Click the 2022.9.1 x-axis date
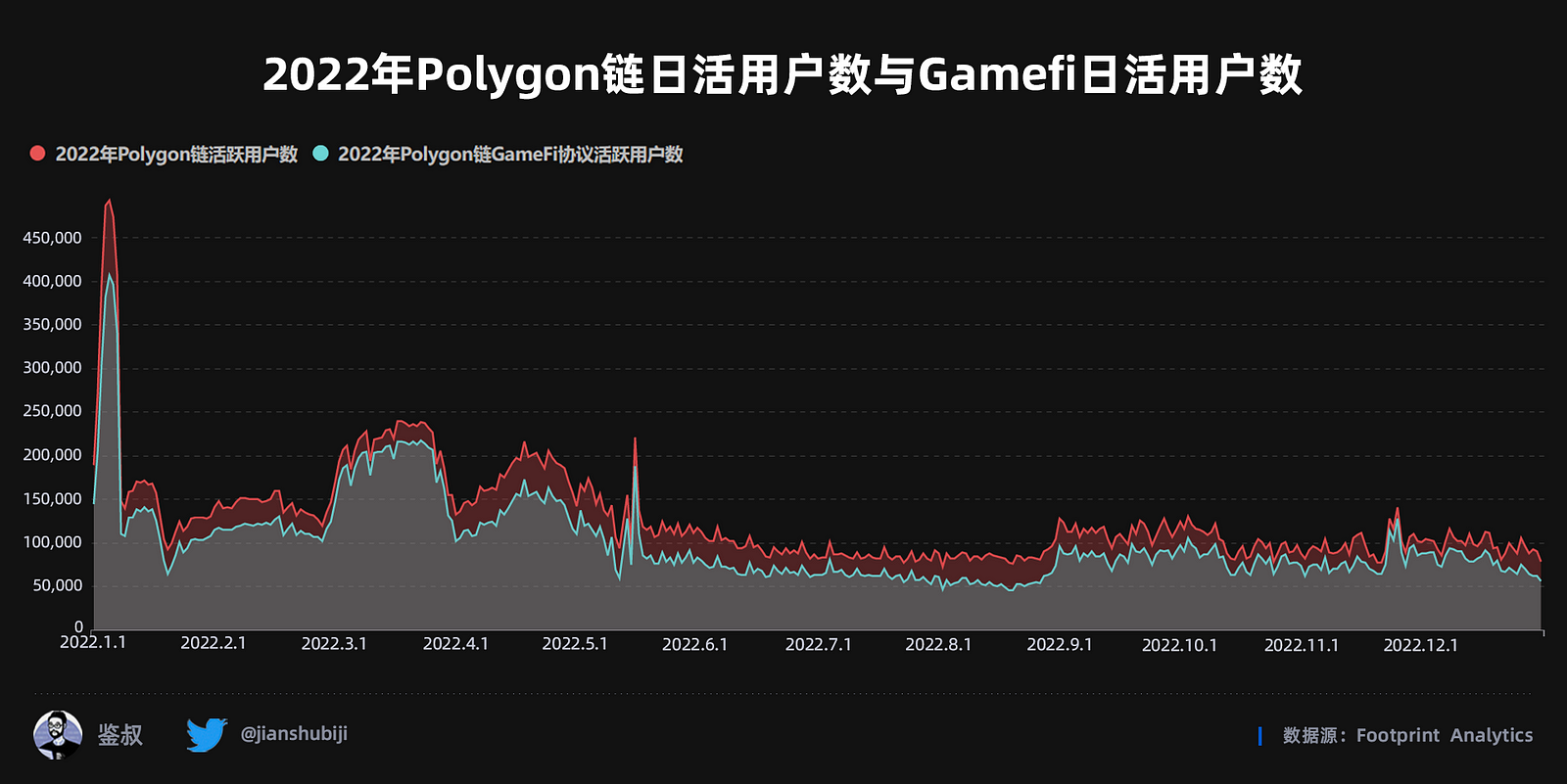Screen dimensions: 1567x784 (x=1060, y=645)
